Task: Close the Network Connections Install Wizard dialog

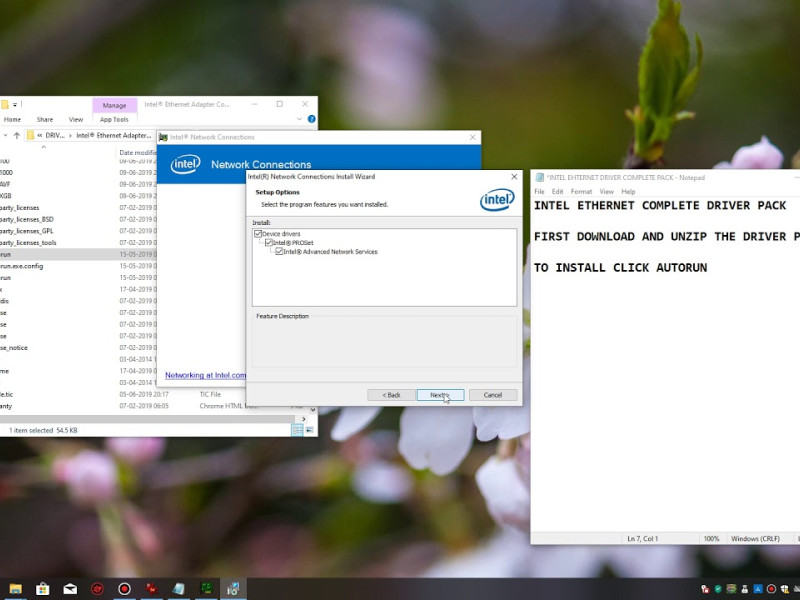Action: pyautogui.click(x=514, y=177)
